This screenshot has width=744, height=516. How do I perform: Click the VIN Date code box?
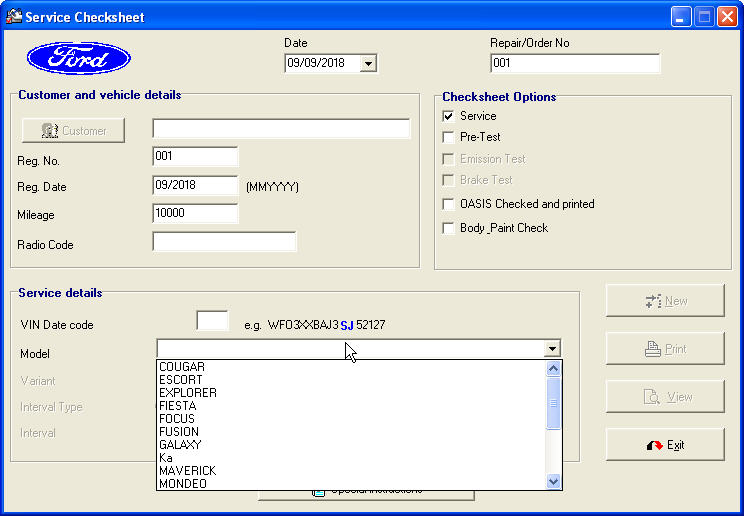212,320
